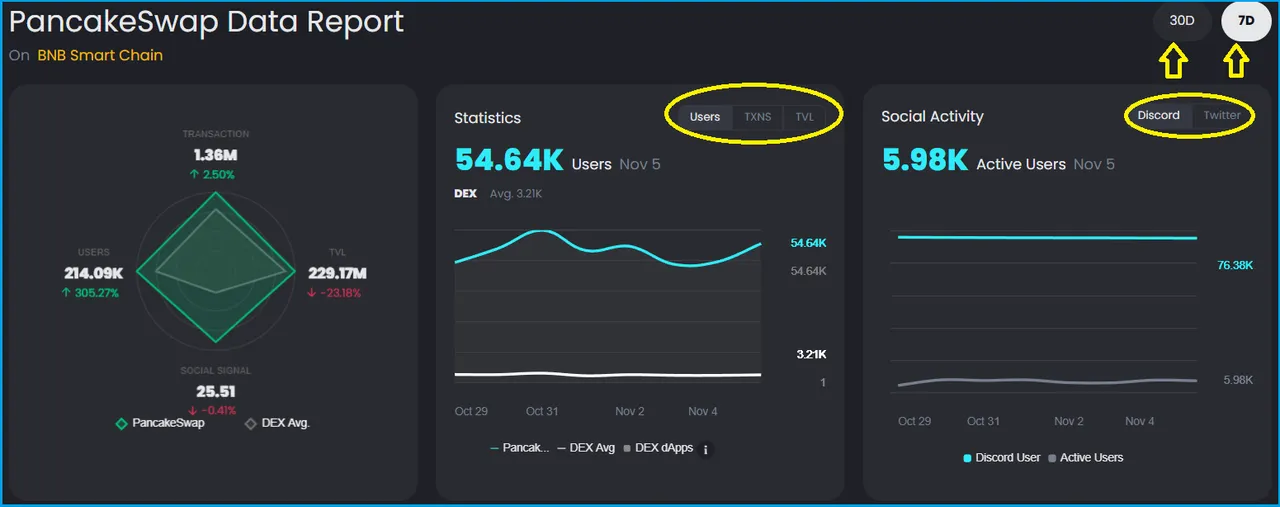Click the -0.41% social signal change

[212, 410]
